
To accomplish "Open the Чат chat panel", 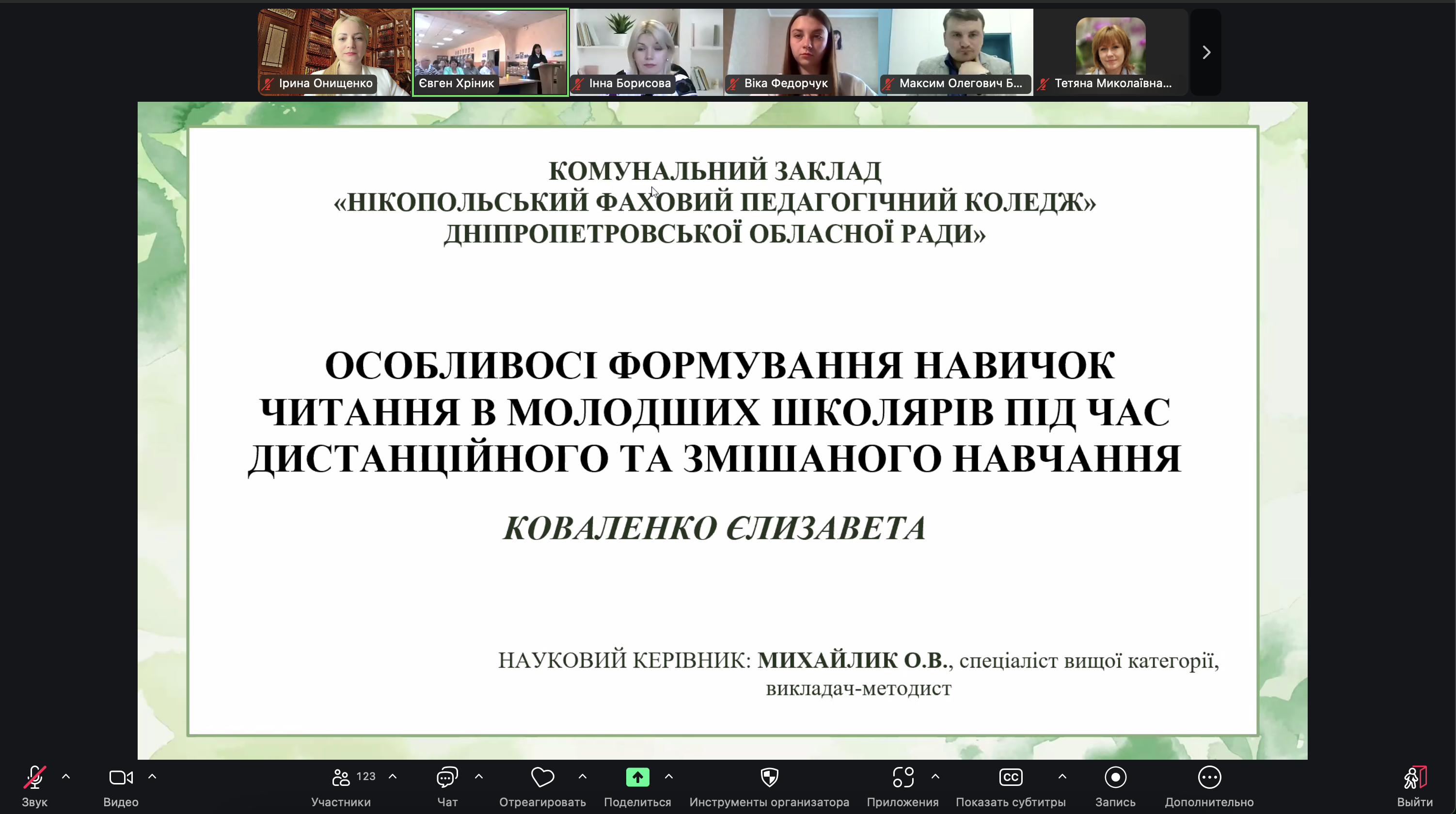I will pyautogui.click(x=447, y=778).
